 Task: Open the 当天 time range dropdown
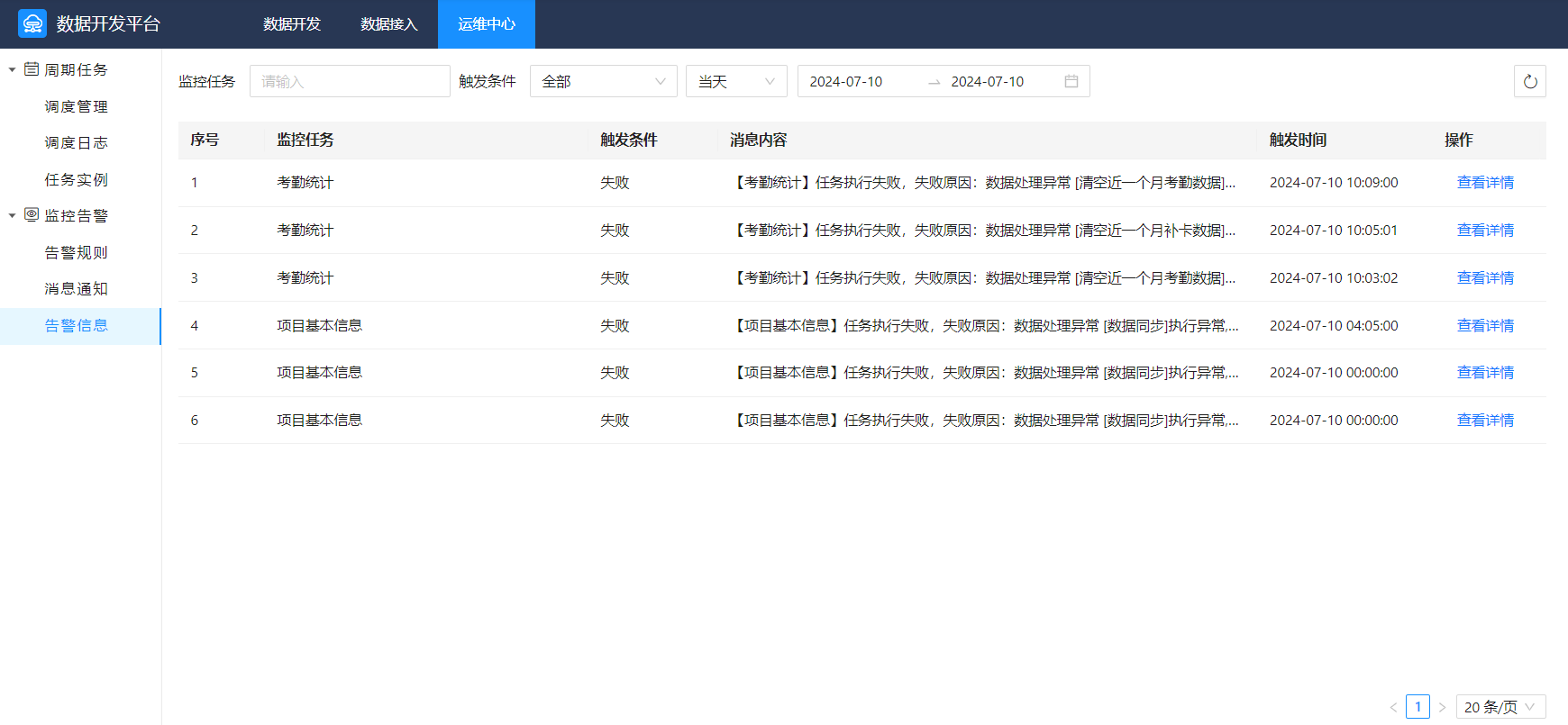tap(735, 82)
